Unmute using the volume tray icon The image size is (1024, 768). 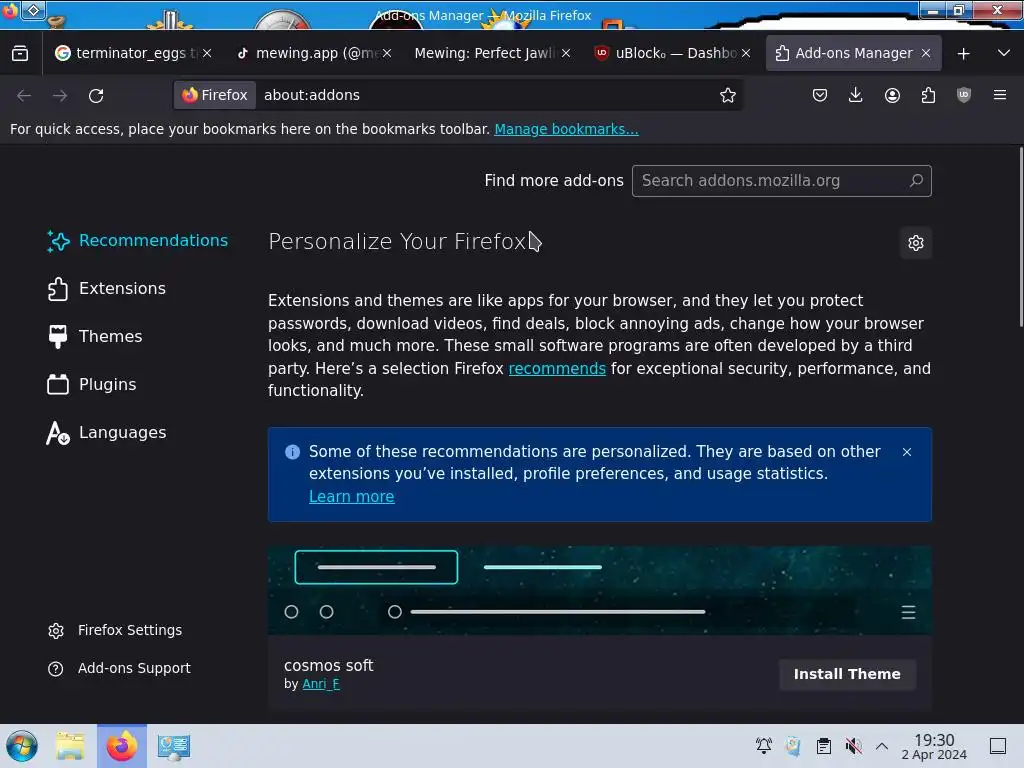tap(853, 746)
